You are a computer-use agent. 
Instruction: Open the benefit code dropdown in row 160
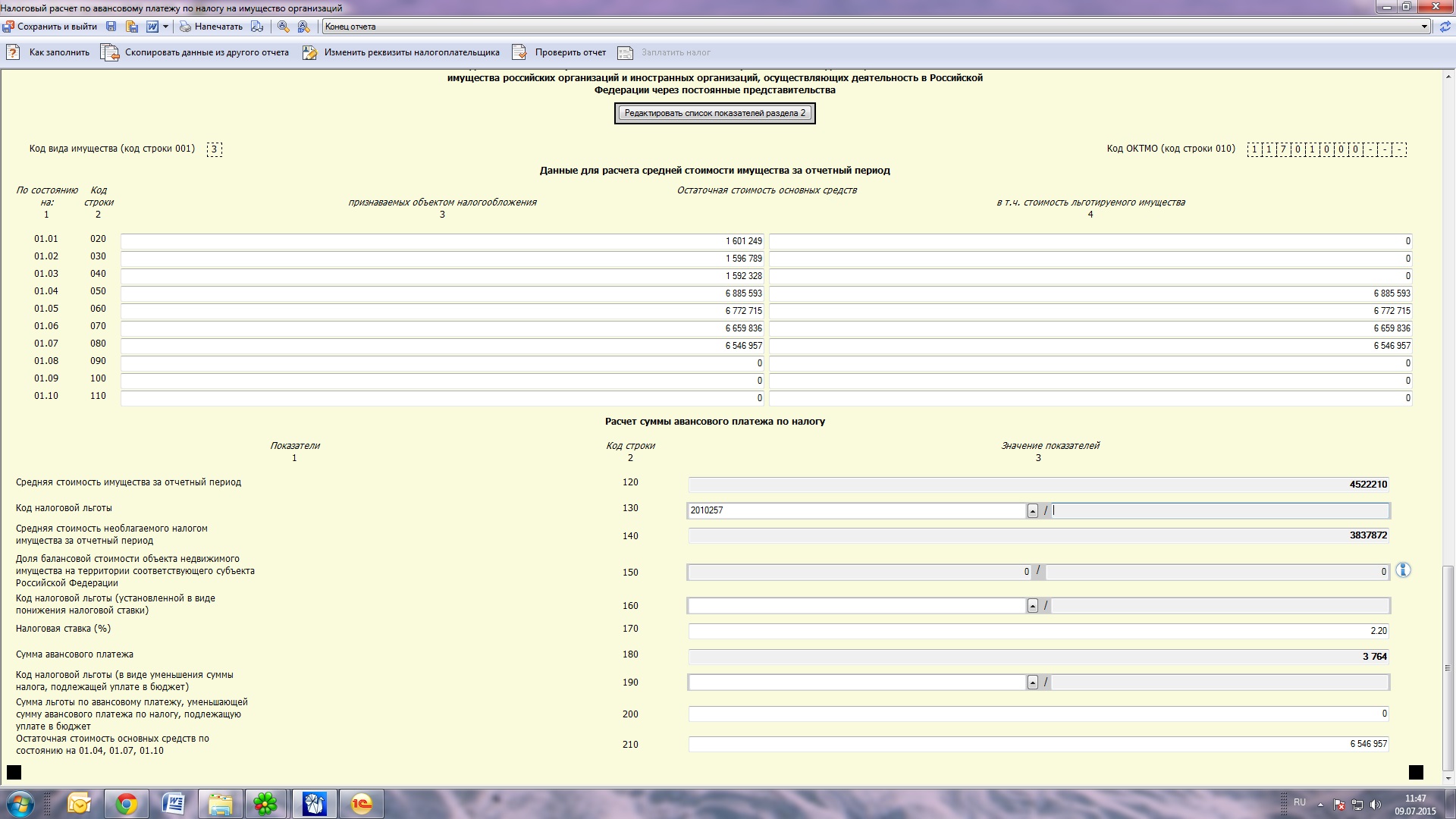1032,606
